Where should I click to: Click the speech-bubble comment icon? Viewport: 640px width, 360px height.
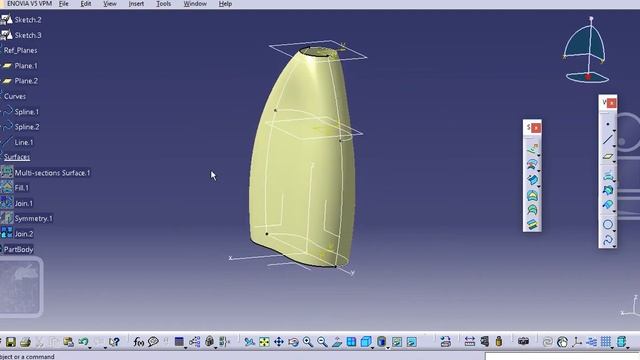click(153, 342)
